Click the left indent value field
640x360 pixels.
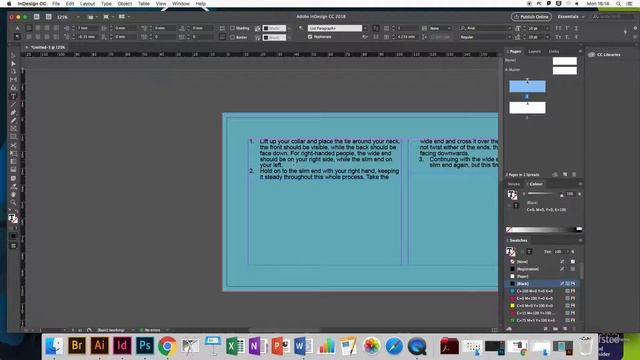(x=88, y=28)
